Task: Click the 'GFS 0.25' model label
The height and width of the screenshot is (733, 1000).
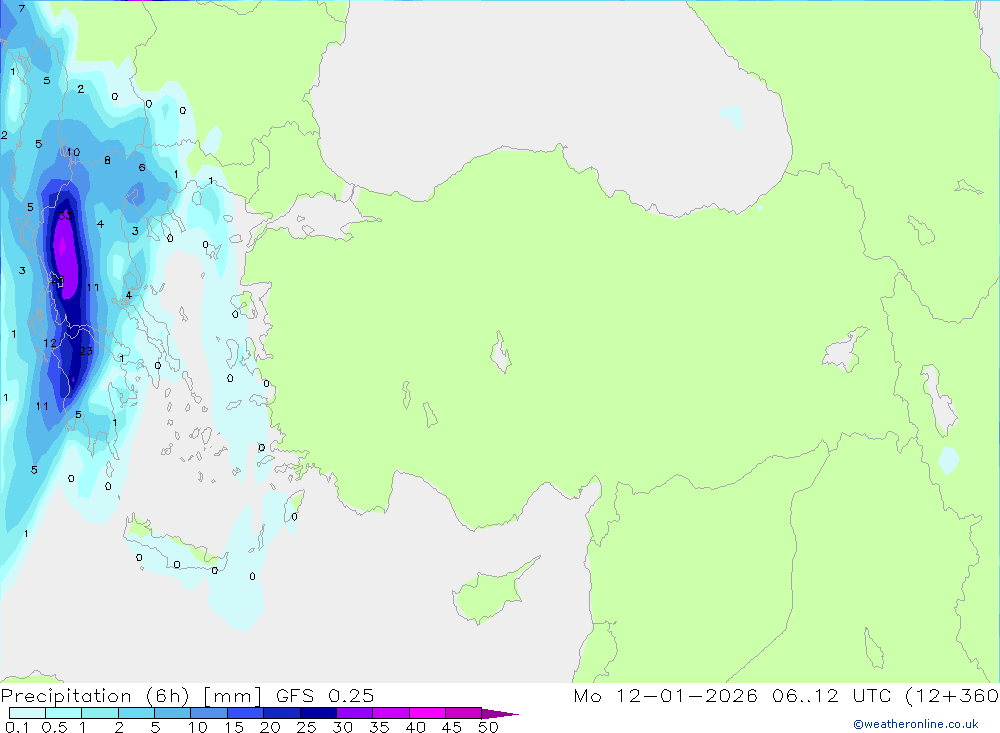Action: [325, 696]
